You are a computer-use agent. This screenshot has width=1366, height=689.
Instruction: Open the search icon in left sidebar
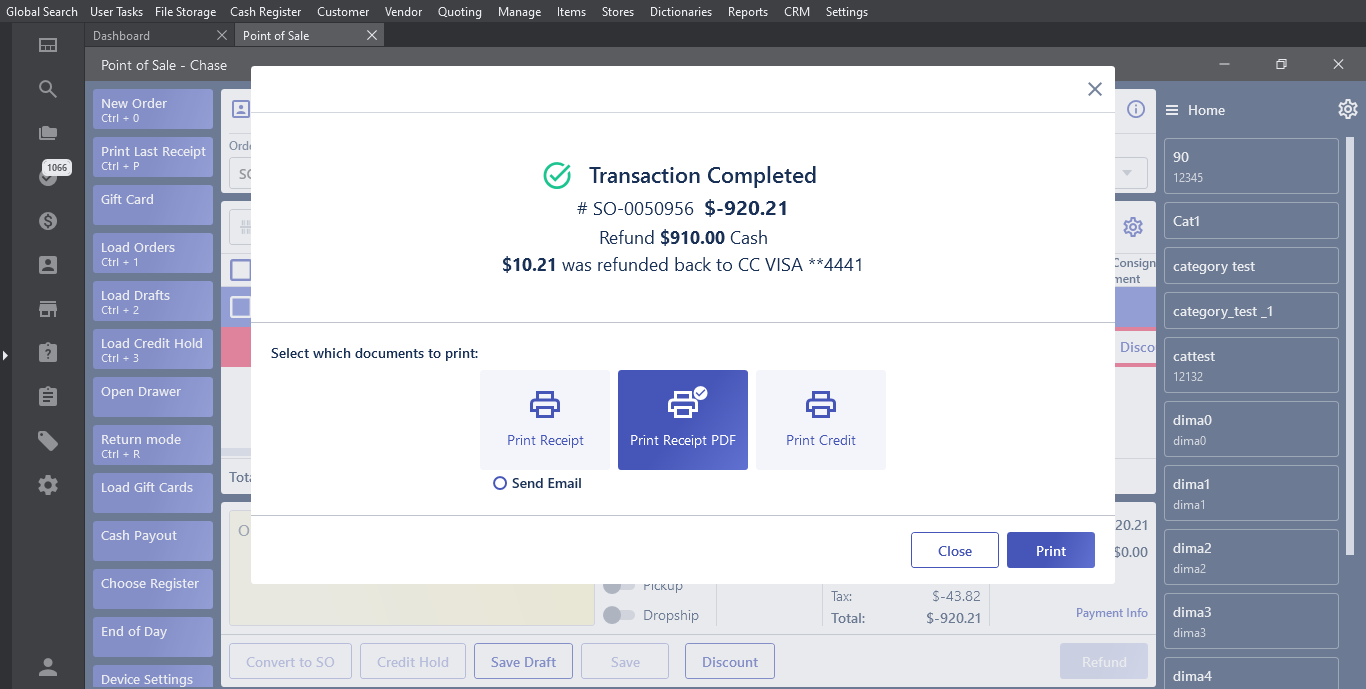[48, 89]
